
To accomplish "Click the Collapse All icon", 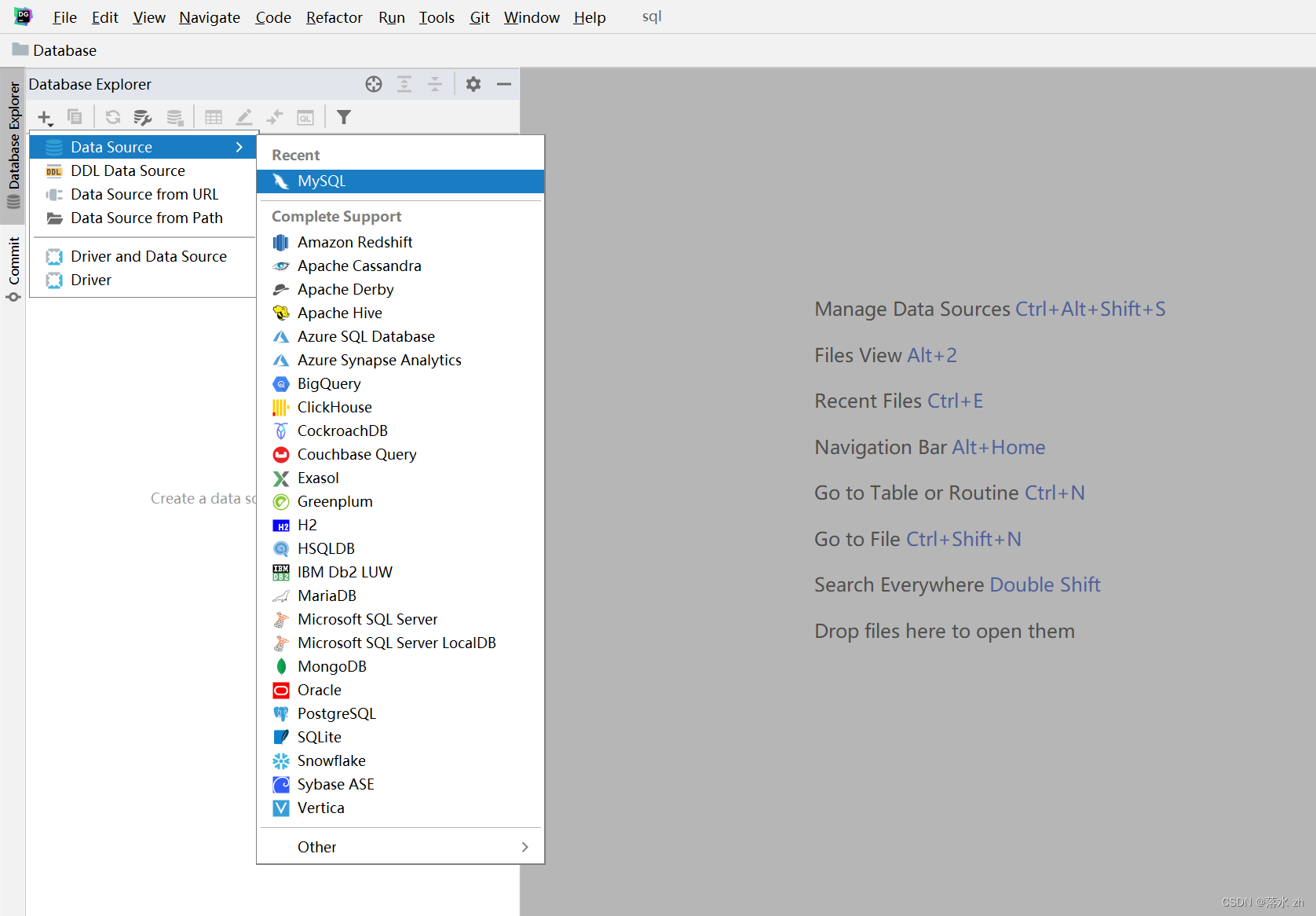I will coord(435,84).
